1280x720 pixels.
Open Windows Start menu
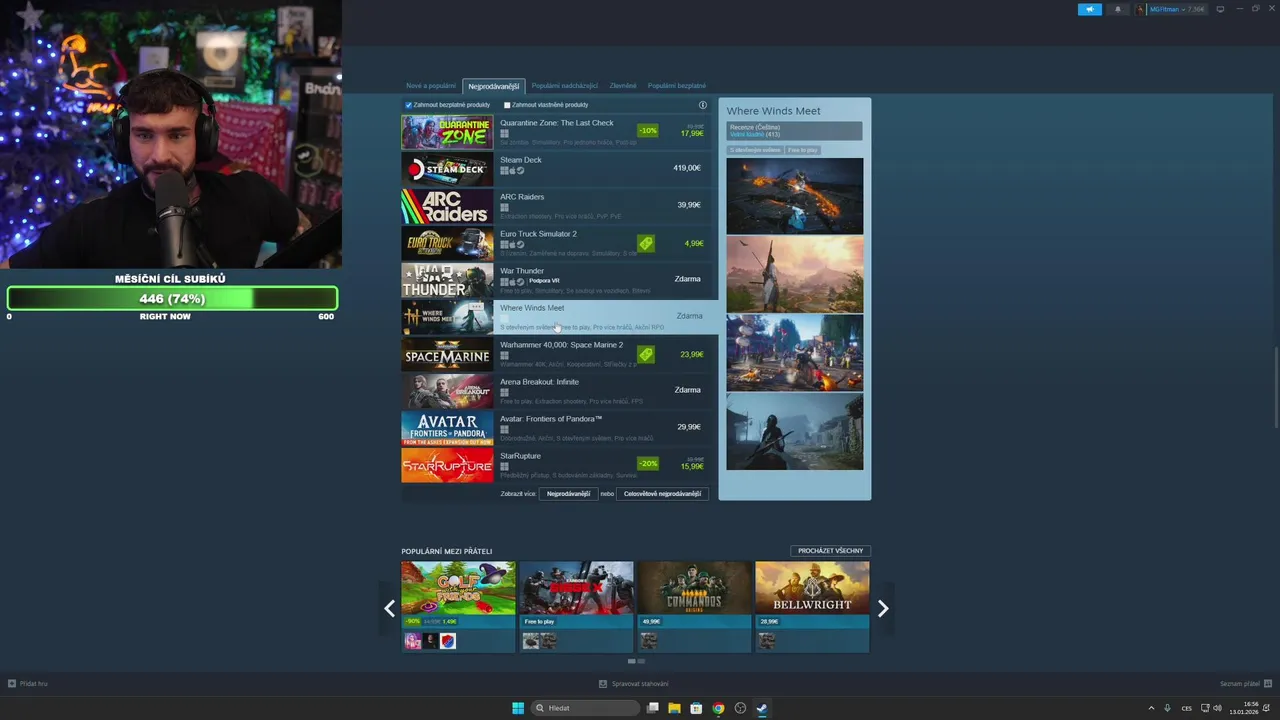(518, 708)
